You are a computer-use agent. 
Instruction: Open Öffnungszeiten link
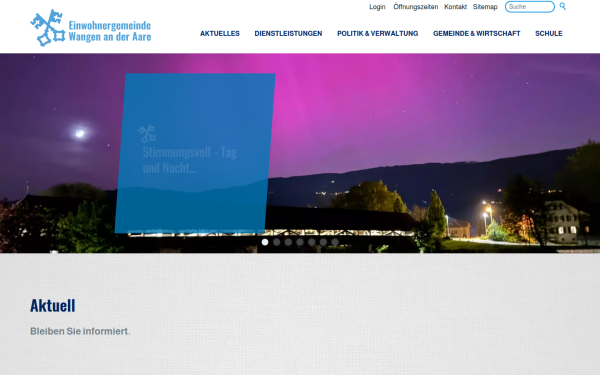[x=416, y=7]
